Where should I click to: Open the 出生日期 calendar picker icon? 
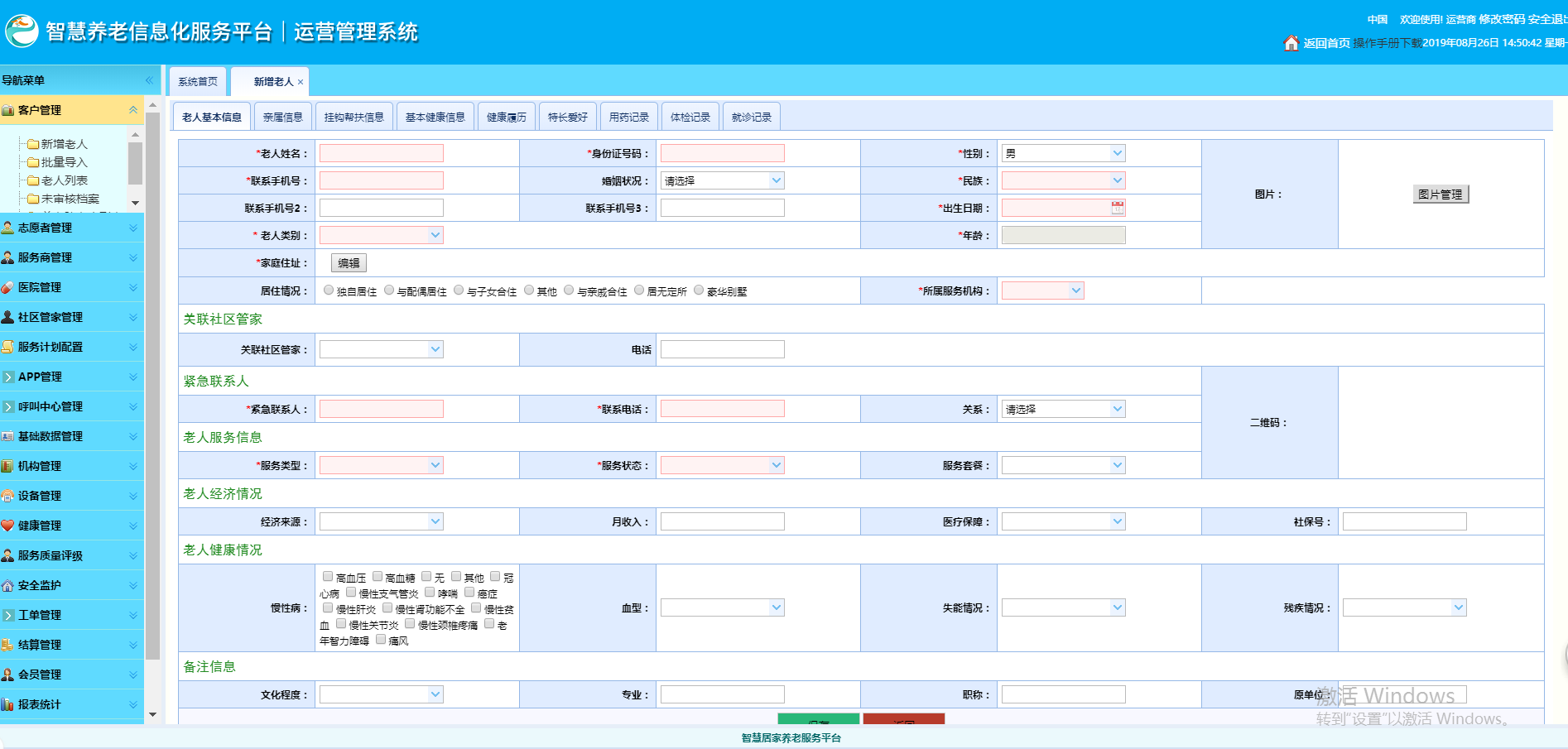[1118, 208]
